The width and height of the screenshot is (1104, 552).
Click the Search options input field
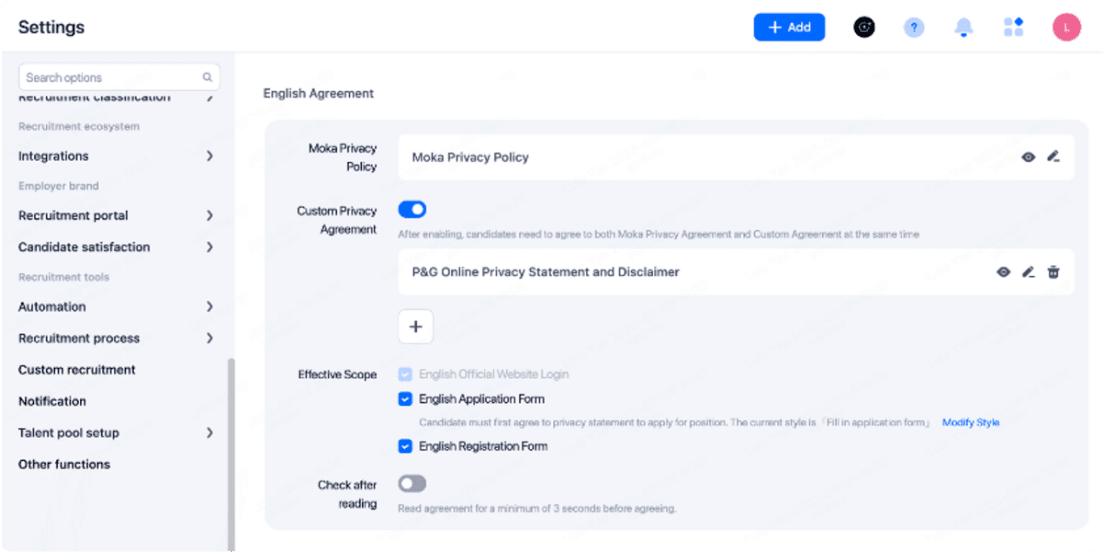[x=110, y=78]
